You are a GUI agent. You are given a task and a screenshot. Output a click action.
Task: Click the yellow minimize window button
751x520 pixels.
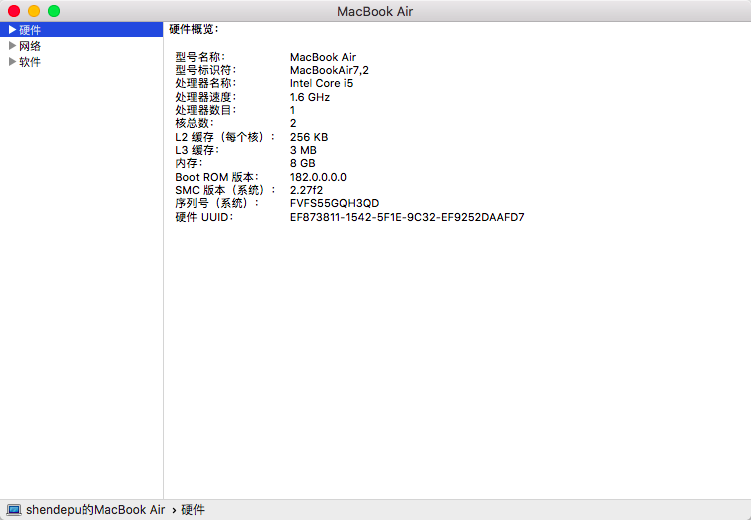34,11
